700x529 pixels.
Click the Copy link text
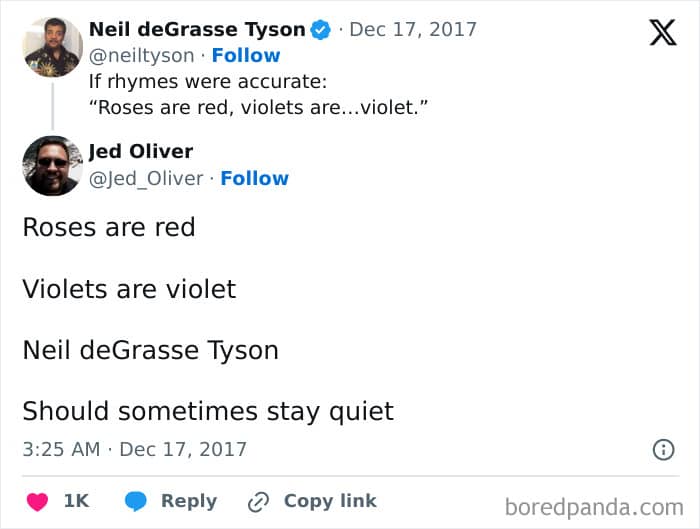click(330, 501)
